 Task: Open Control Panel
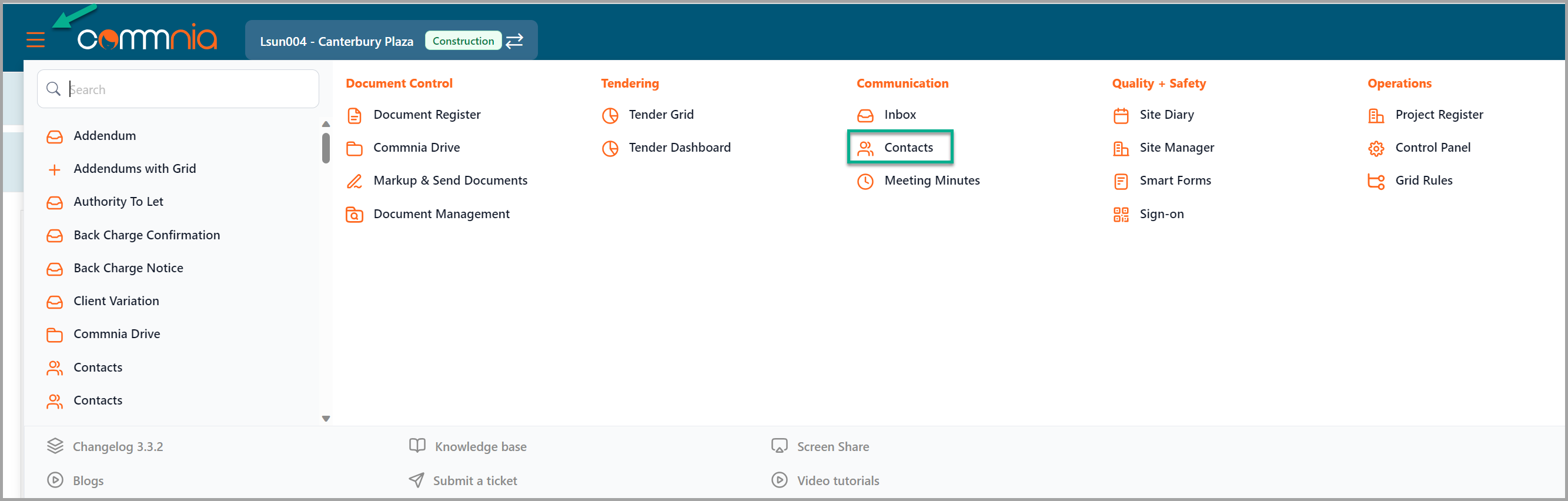coord(1432,148)
